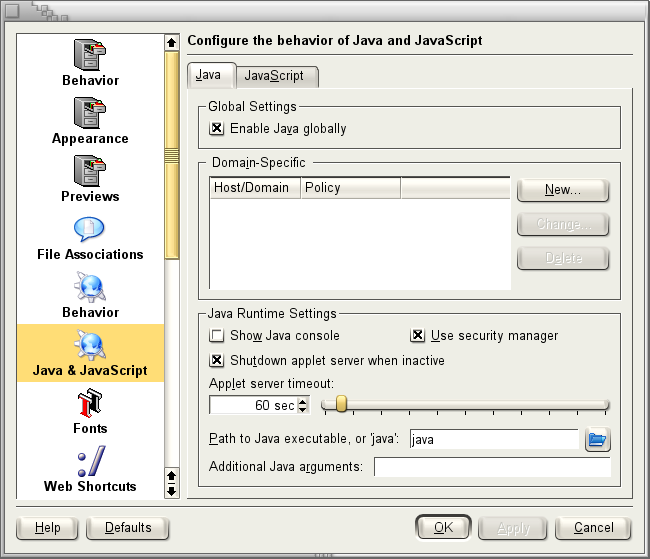The width and height of the screenshot is (650, 559).
Task: Click sidebar scrollbar bottom down arrow
Action: (172, 491)
